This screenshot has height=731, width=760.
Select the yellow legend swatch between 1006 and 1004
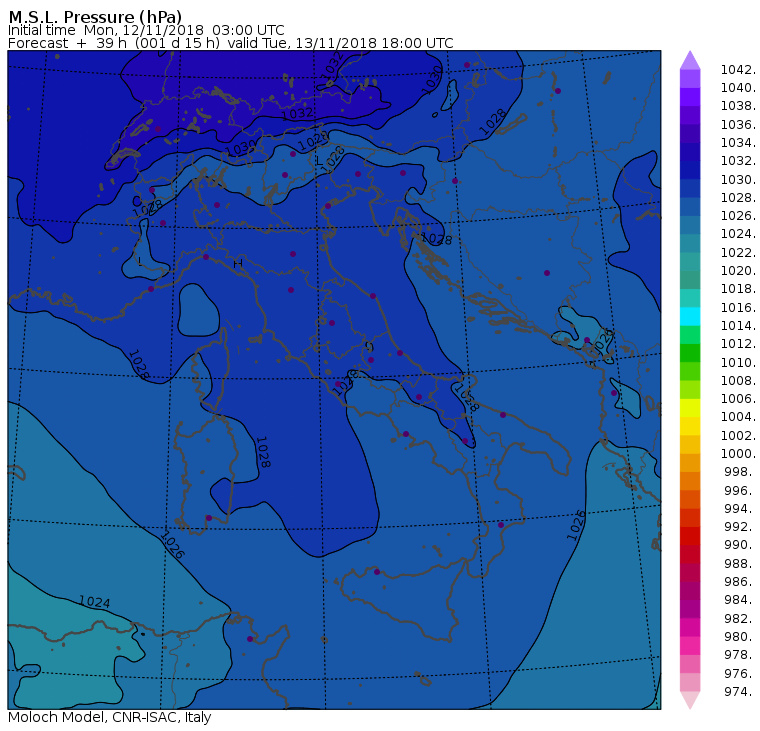[x=690, y=408]
